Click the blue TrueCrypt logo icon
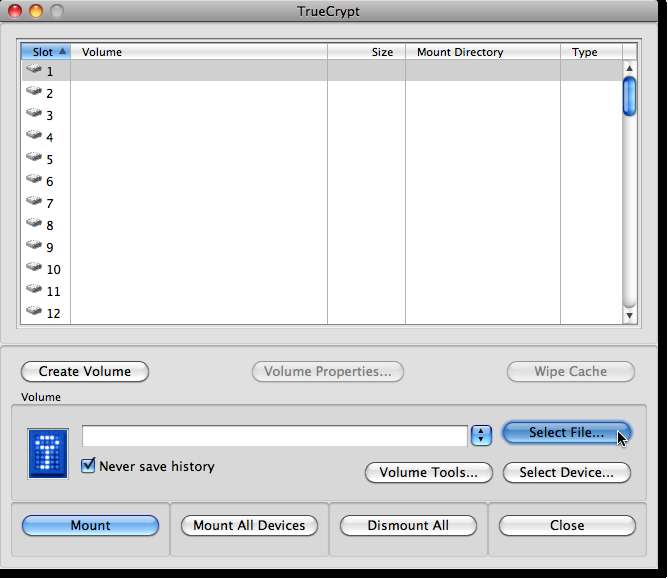Screen dimensions: 668x579 (48, 453)
